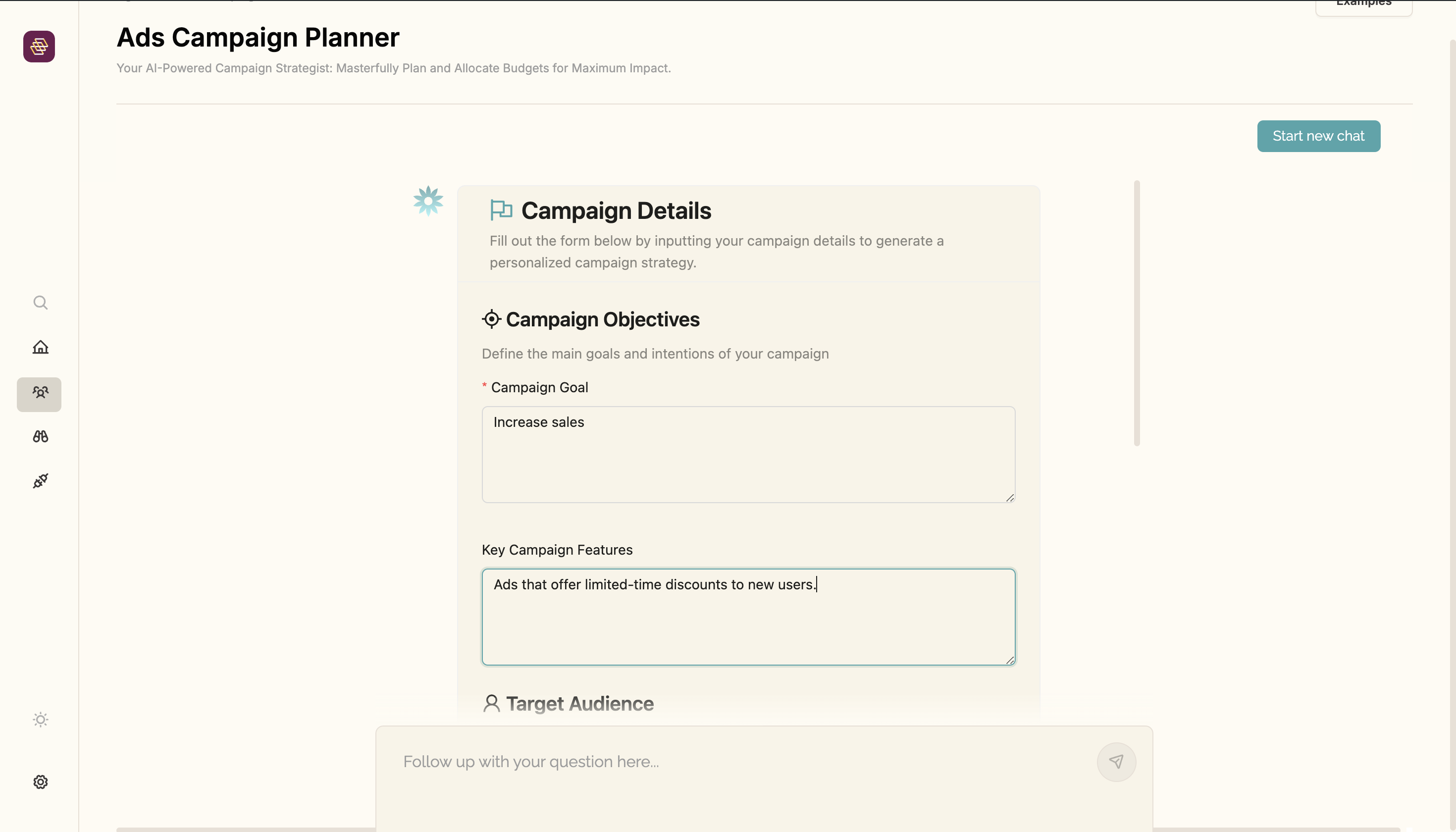The height and width of the screenshot is (832, 1456).
Task: Click the Campaign Objectives target icon
Action: [x=491, y=319]
